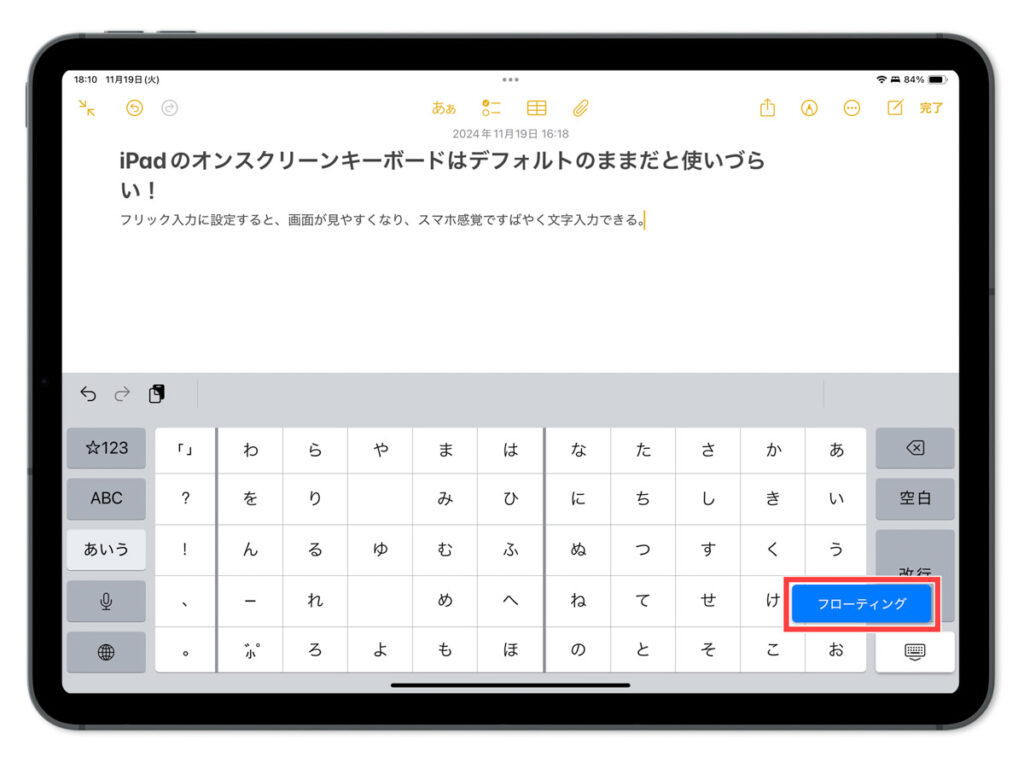This screenshot has height=768, width=1024.
Task: Tap the battery 84% status indicator
Action: (x=924, y=80)
